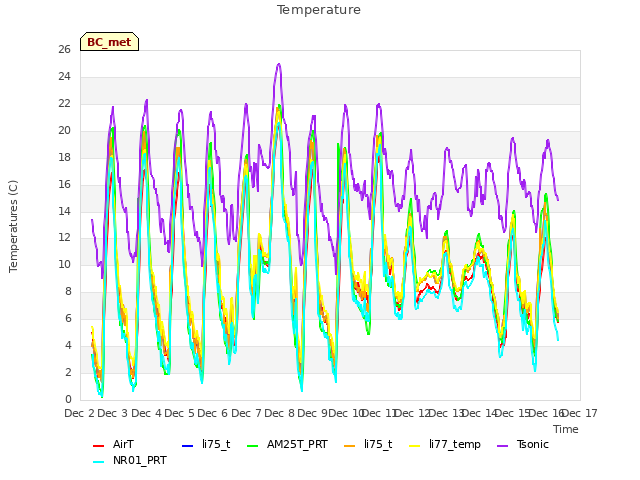Click the Dec 5 x-axis tick label

[x=180, y=413]
